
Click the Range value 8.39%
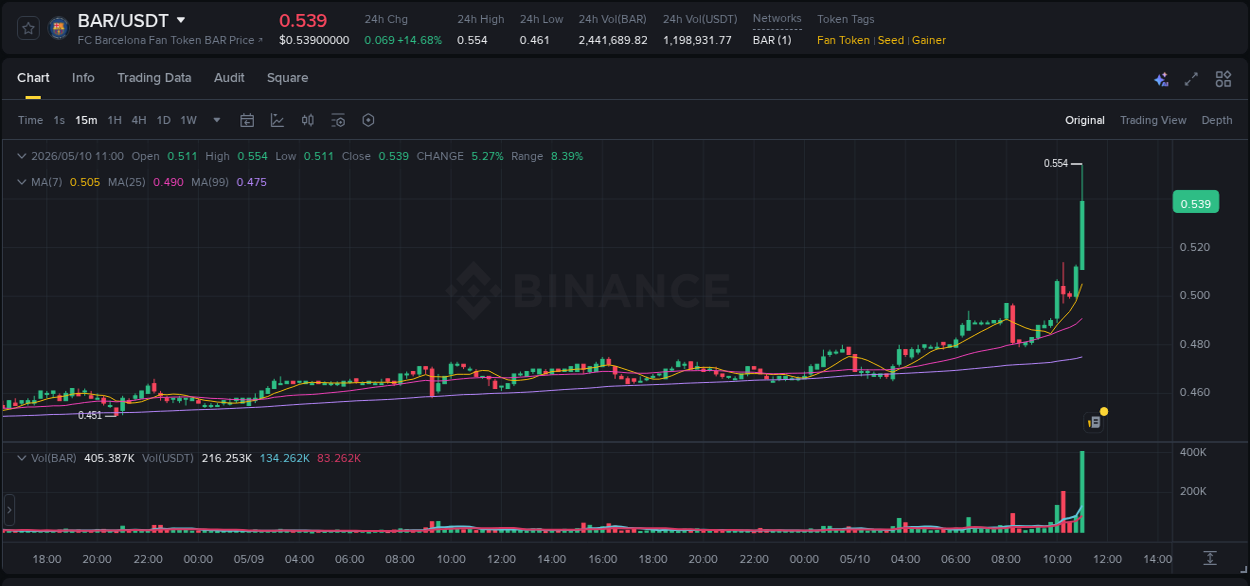tap(567, 156)
